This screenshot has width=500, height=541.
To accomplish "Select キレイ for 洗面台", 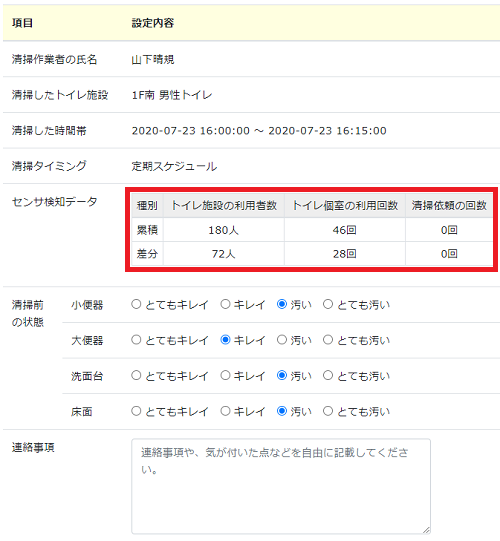I will point(225,375).
